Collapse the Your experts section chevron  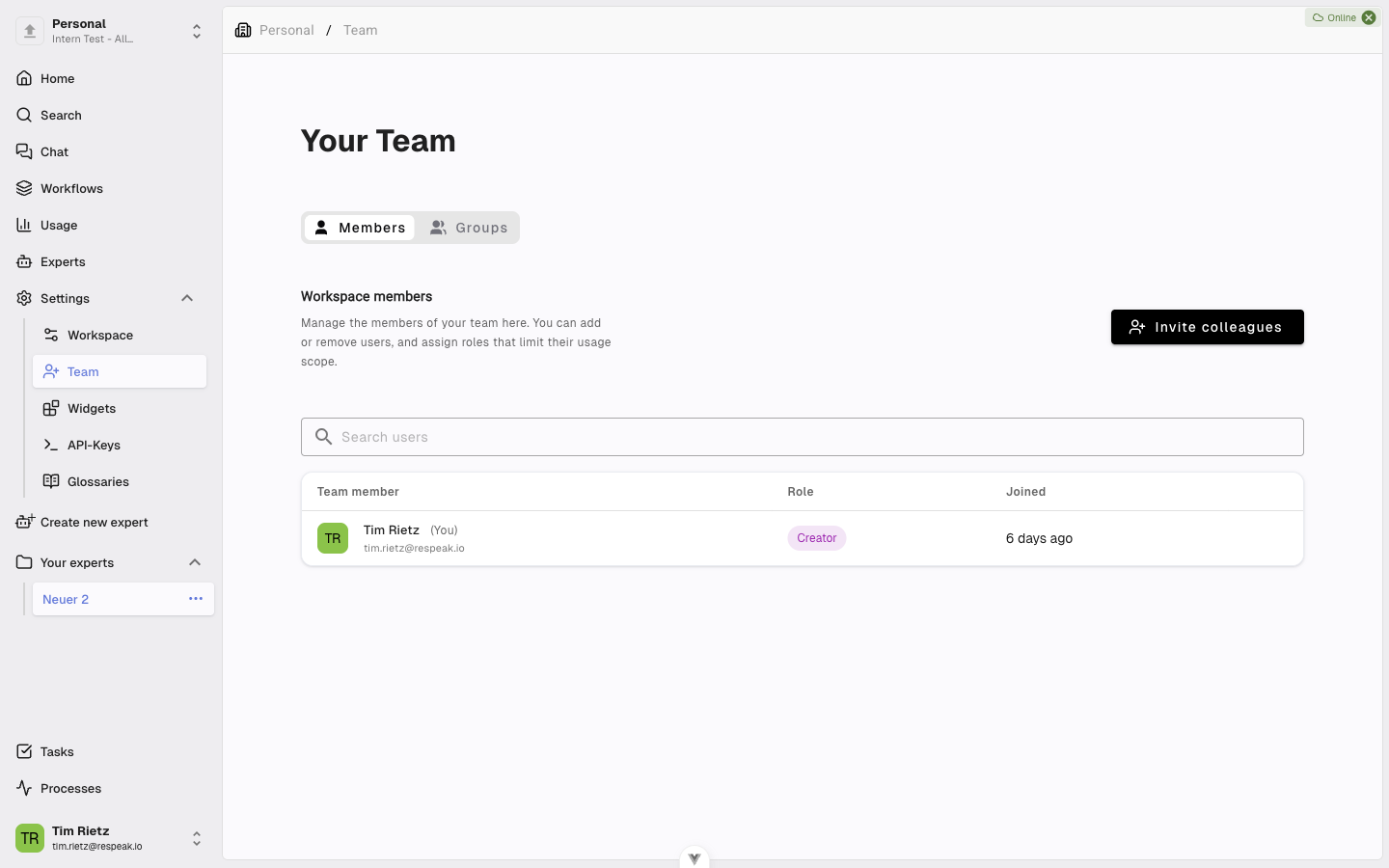tap(195, 562)
